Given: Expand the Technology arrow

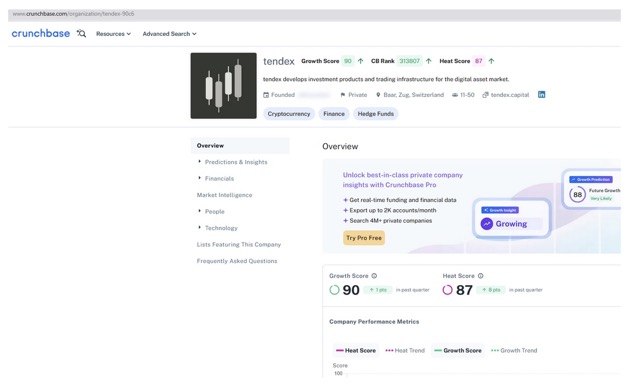Looking at the screenshot, I should coord(199,227).
